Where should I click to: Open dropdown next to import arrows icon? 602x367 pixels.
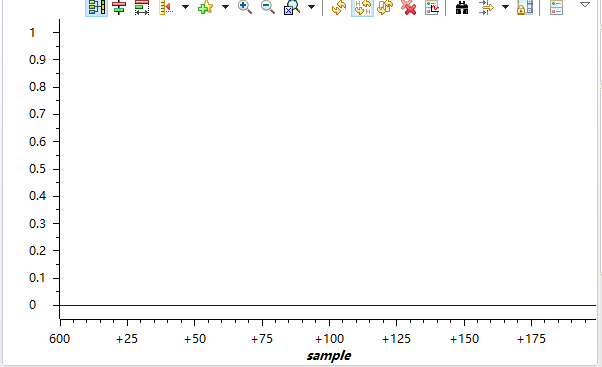tap(506, 7)
